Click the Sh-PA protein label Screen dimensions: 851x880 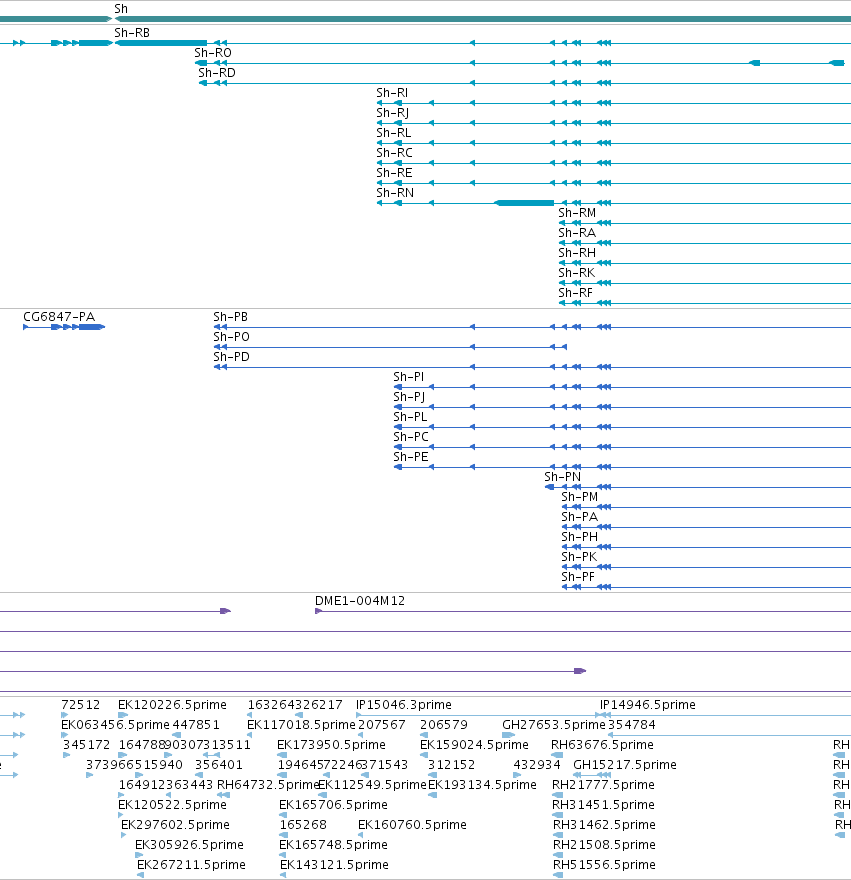(580, 517)
